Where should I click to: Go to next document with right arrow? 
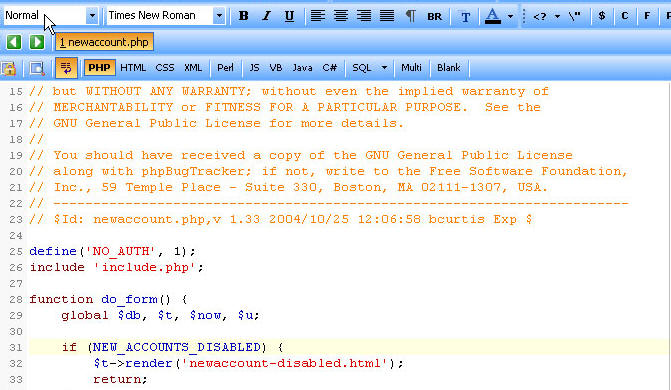(37, 42)
